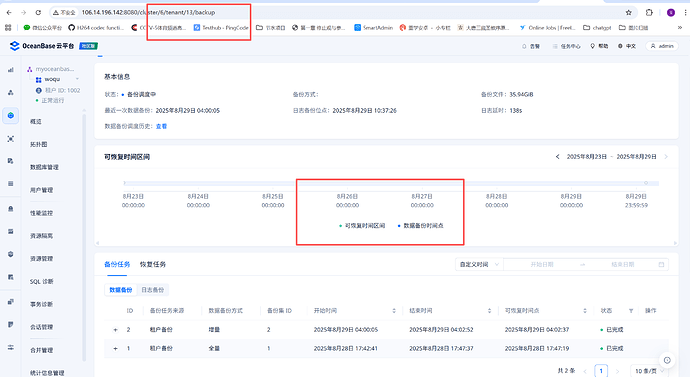Open the 10 per page dropdown
Screen dimensions: 690x377
pyautogui.click(x=649, y=371)
